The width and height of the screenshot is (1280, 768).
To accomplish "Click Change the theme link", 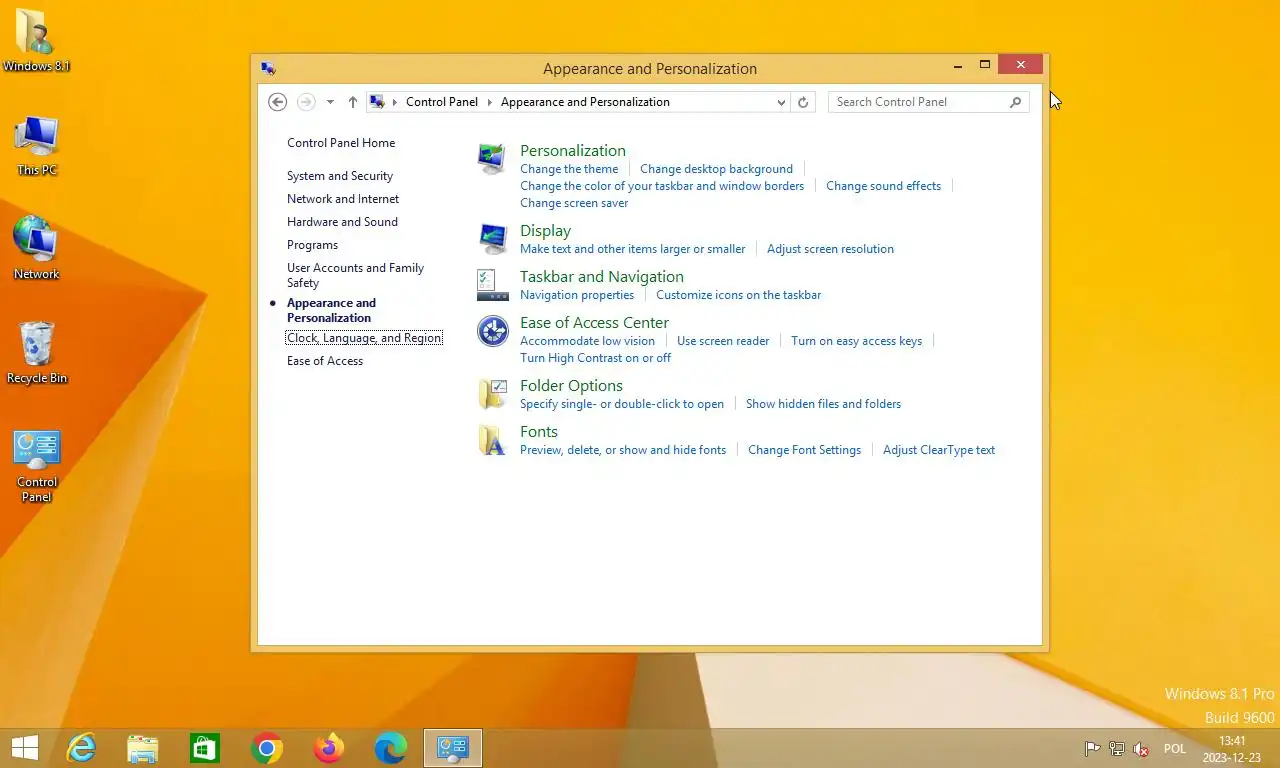I will pos(569,169).
